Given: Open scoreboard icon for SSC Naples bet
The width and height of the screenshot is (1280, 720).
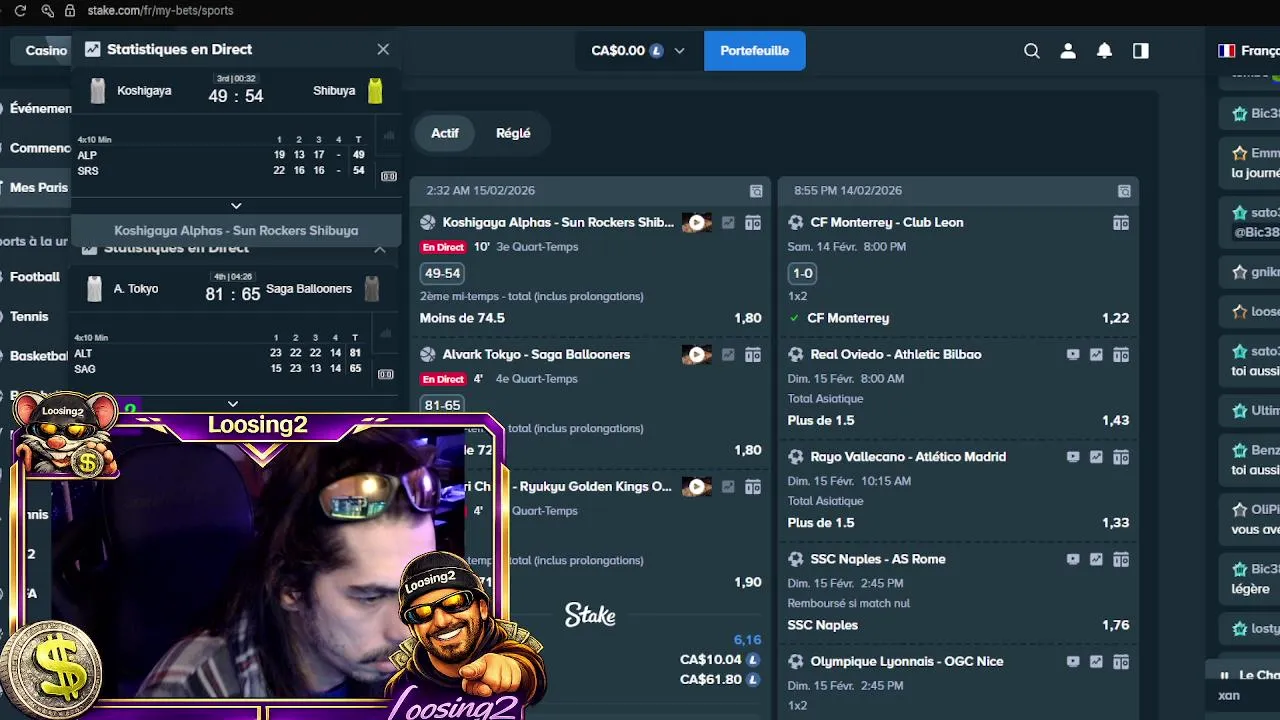Looking at the screenshot, I should coord(1121,559).
